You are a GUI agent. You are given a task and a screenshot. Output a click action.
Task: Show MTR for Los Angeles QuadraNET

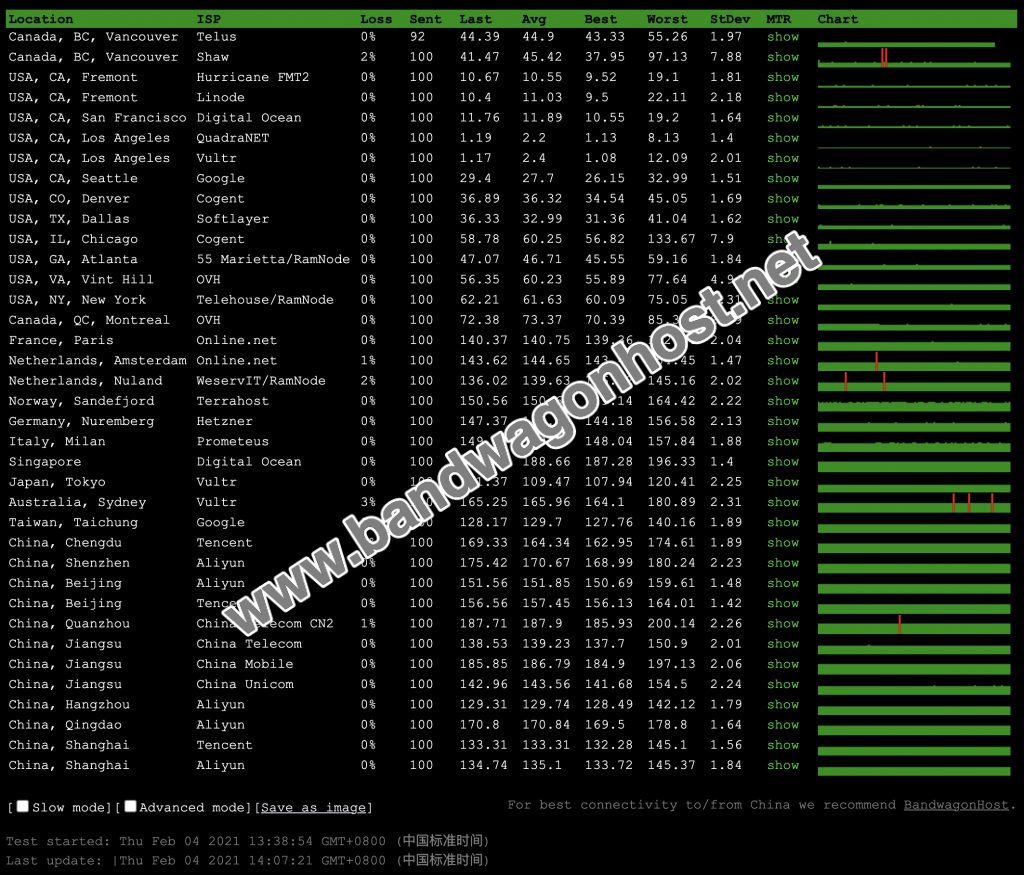pos(783,138)
